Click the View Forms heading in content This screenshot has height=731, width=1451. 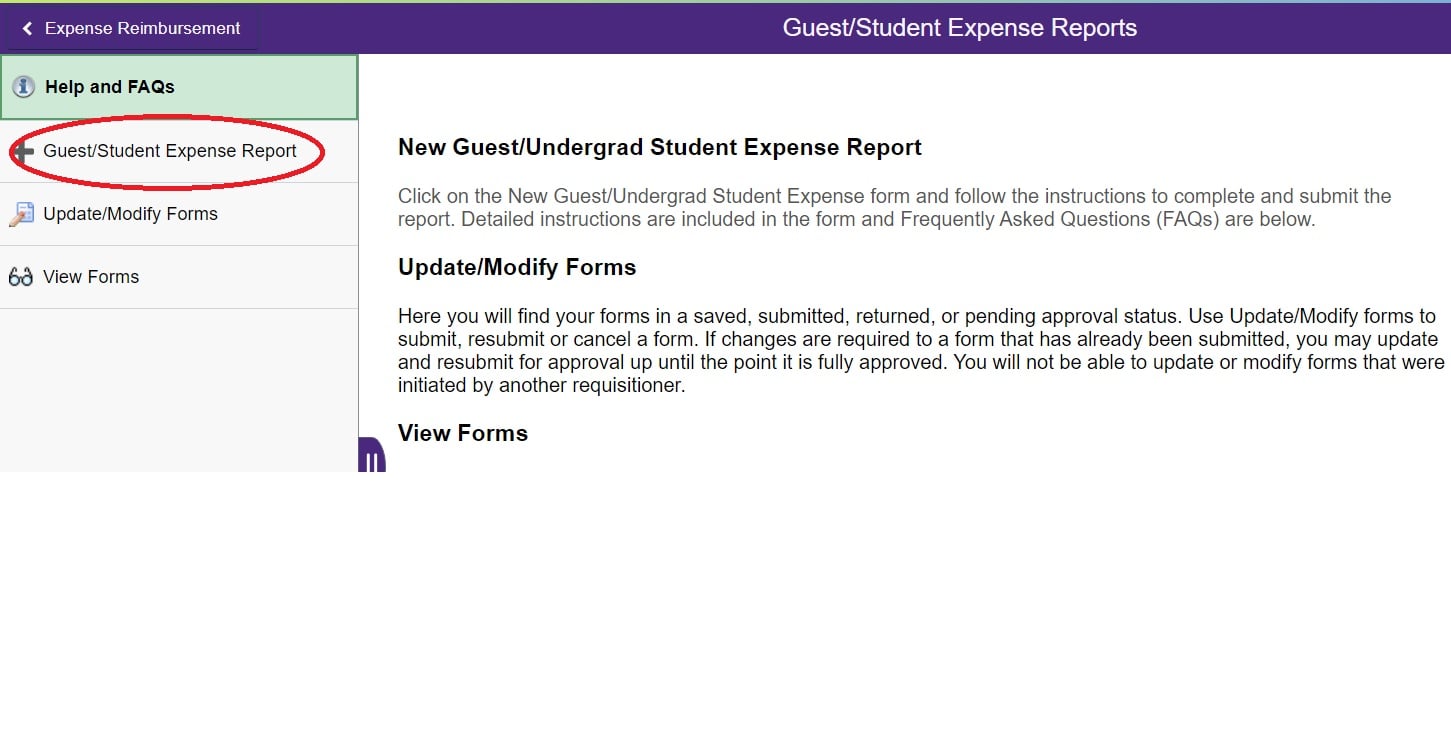point(463,433)
